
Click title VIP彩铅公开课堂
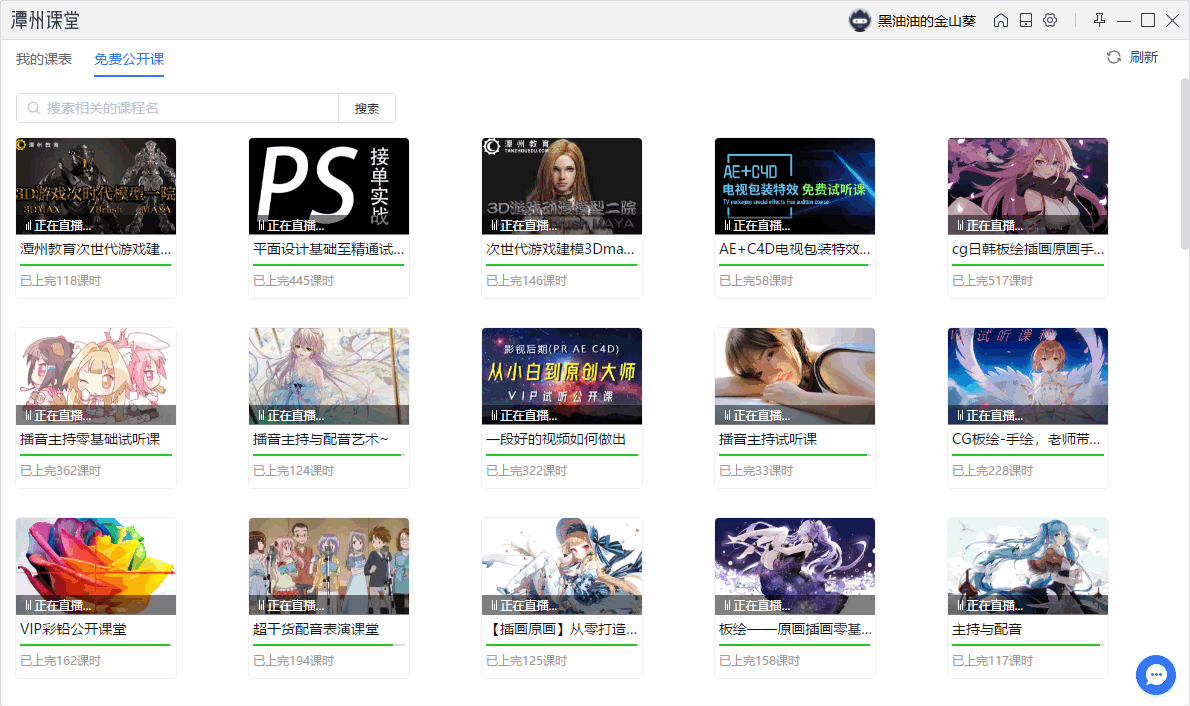(74, 629)
